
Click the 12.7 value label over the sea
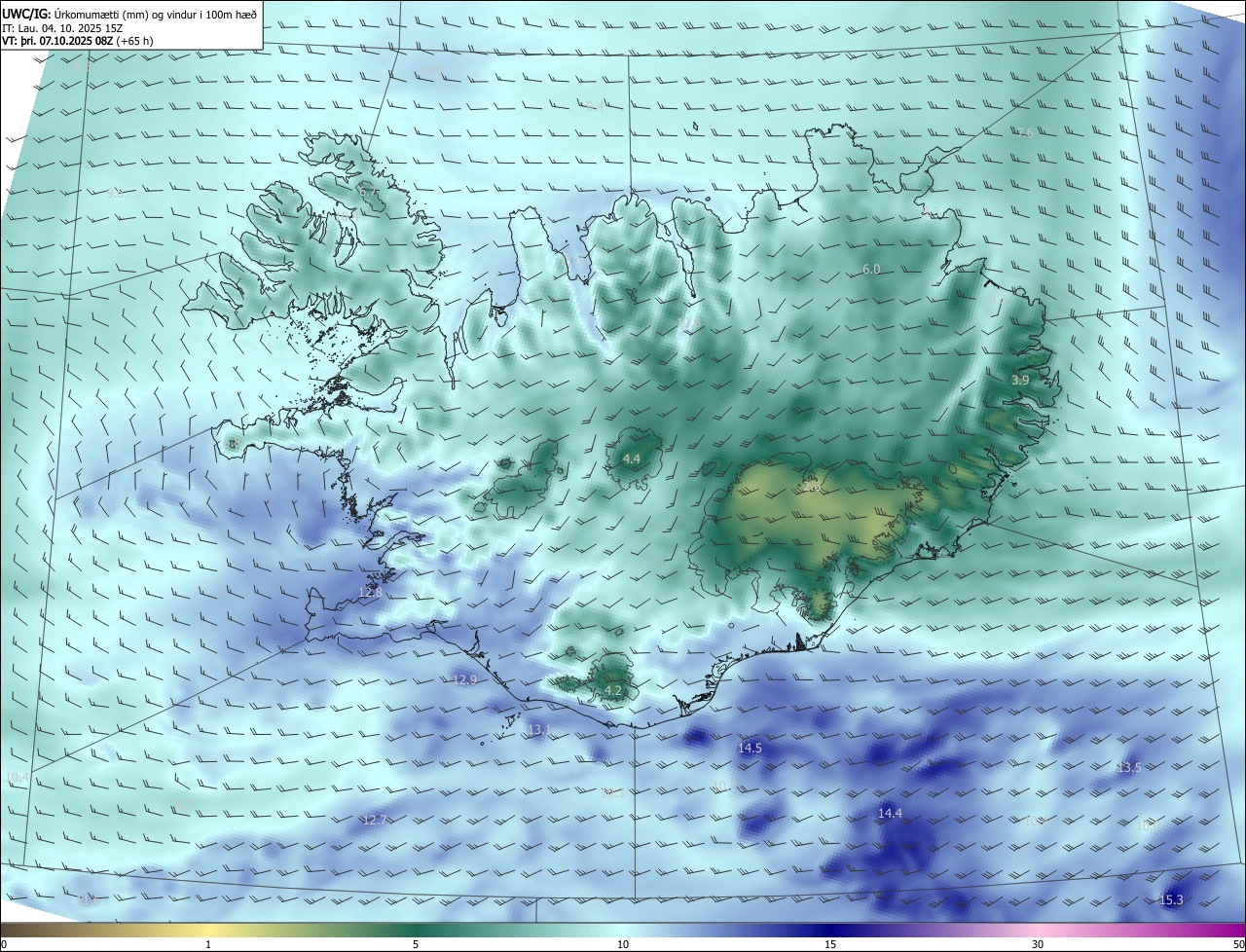374,821
